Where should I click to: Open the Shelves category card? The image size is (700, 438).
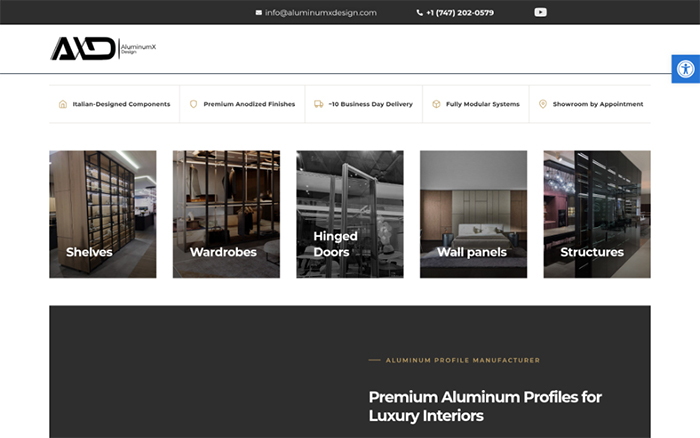[x=103, y=214]
